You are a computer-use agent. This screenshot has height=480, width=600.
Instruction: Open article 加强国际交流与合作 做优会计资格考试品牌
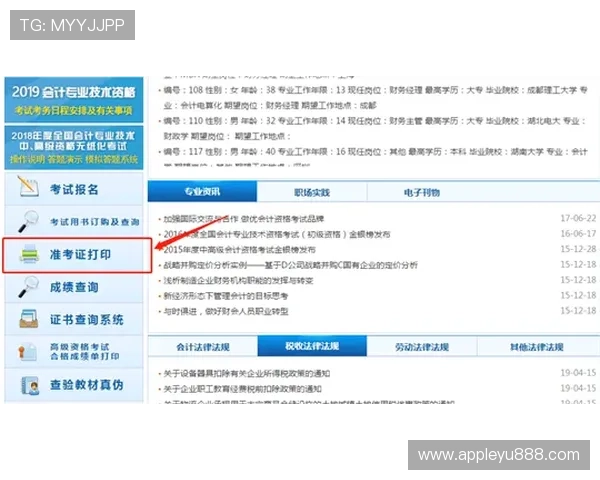(x=244, y=219)
